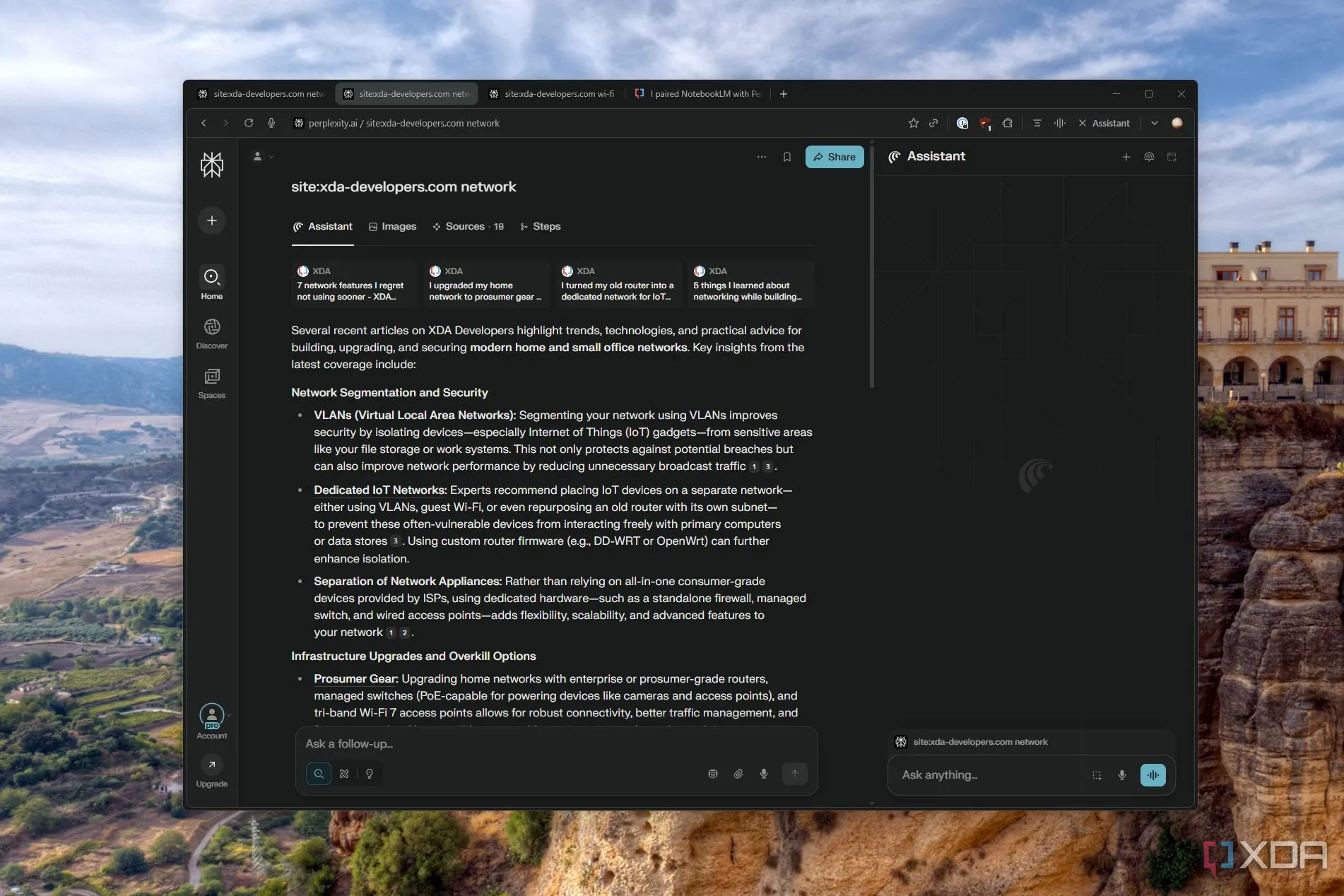1344x896 pixels.
Task: Click the main page vertical scrollbar
Action: point(872,266)
